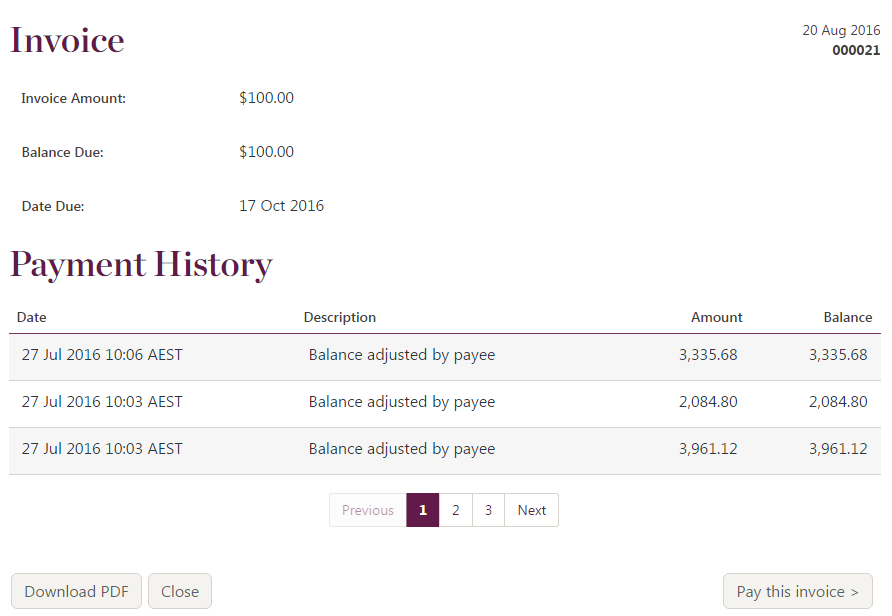Click Previous in the pagination controls
This screenshot has height=616, width=892.
367,510
